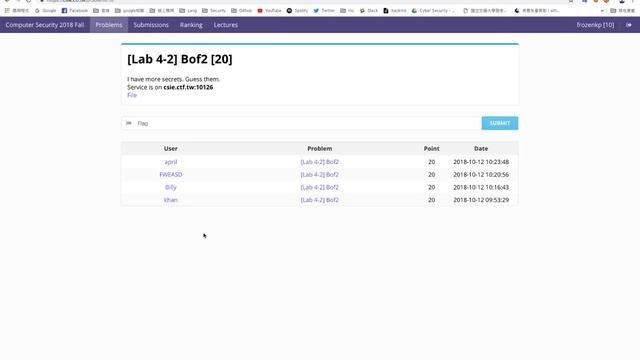Click the flag icon in the Flag field
The width and height of the screenshot is (640, 360).
coord(129,123)
